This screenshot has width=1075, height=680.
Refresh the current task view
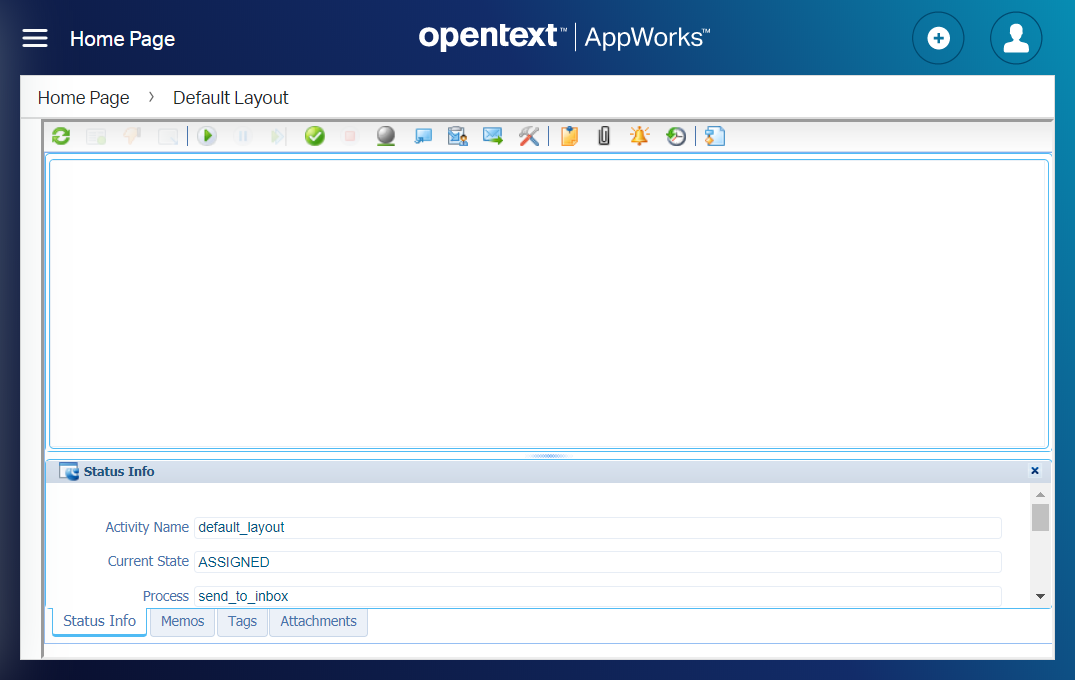[x=60, y=136]
